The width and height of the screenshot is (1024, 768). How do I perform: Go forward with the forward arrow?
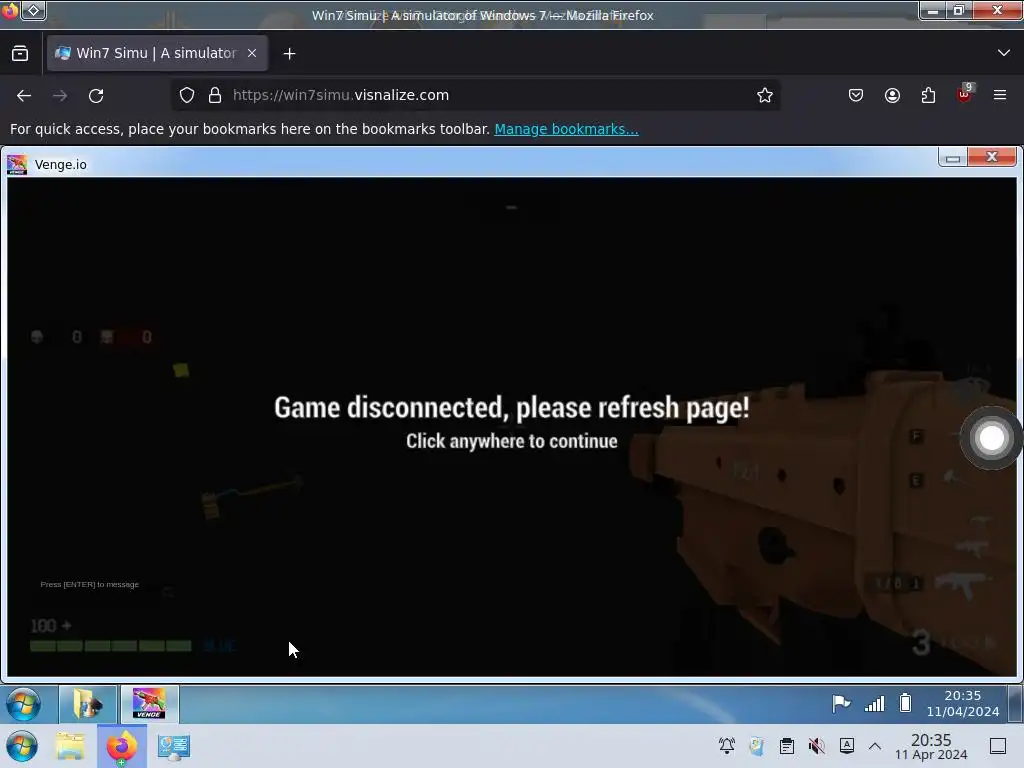pos(60,95)
